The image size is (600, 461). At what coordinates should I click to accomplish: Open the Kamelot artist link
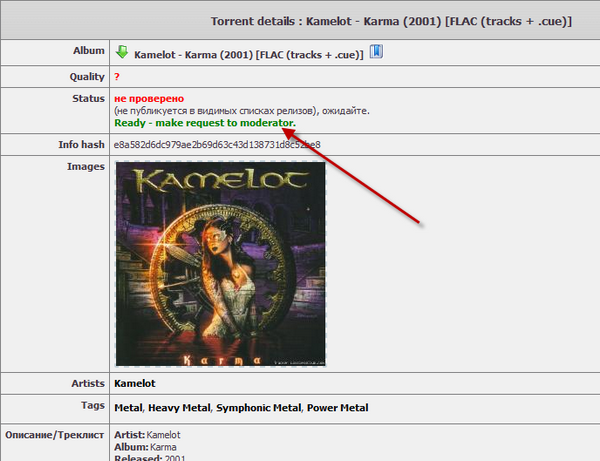(x=135, y=383)
